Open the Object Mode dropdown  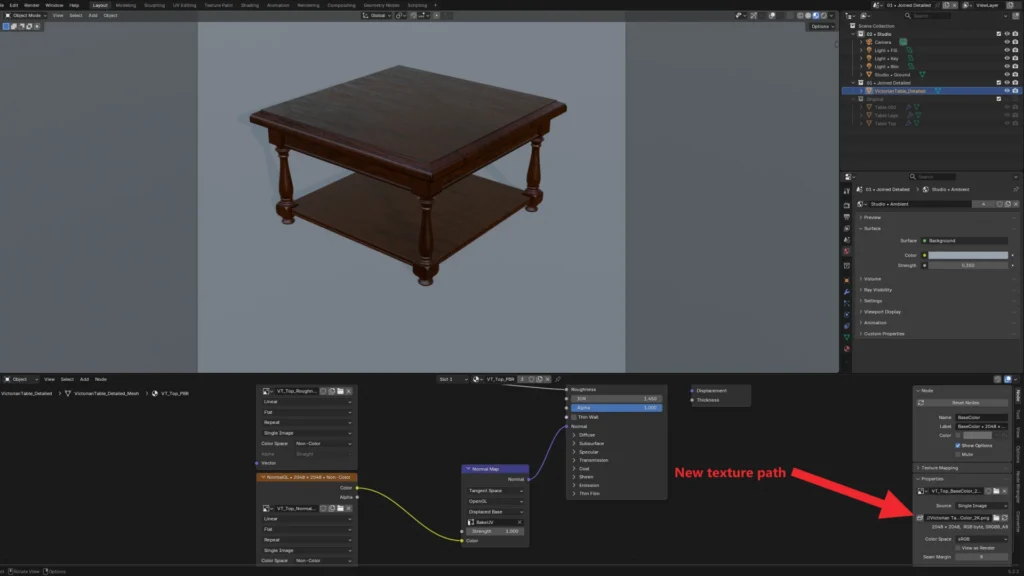pyautogui.click(x=26, y=15)
